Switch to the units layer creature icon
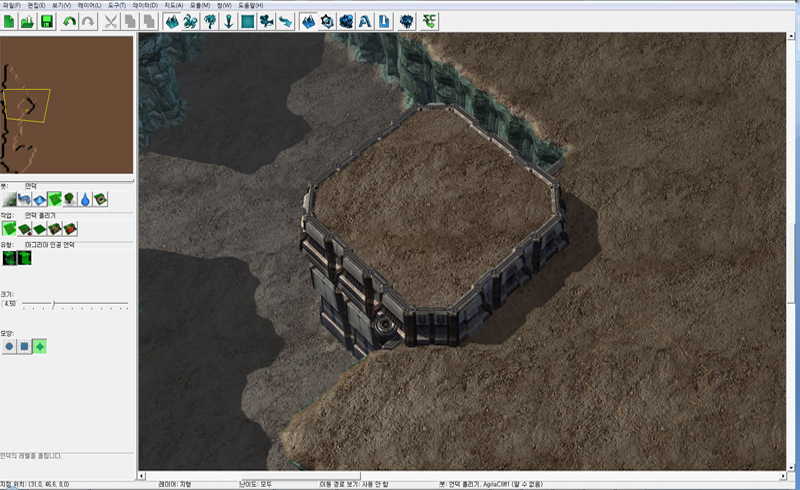 pos(191,21)
